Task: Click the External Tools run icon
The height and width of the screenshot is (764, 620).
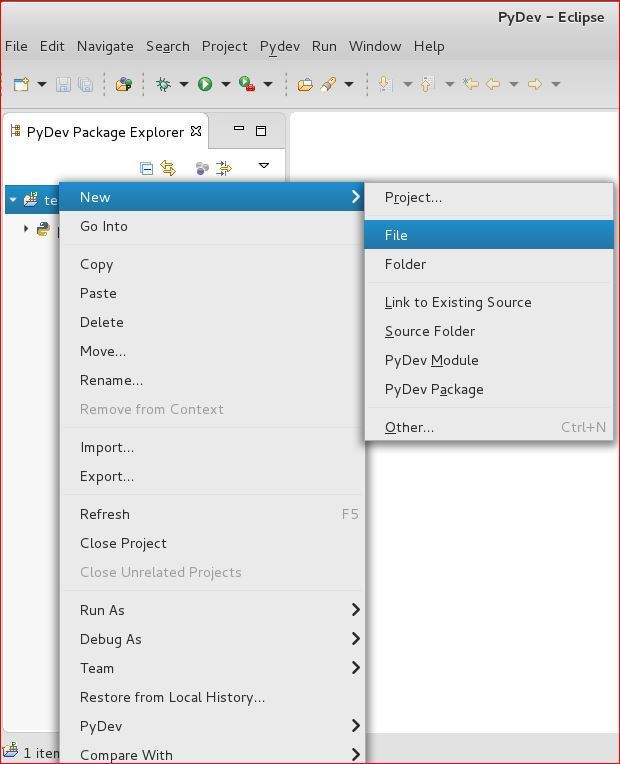Action: coord(247,84)
